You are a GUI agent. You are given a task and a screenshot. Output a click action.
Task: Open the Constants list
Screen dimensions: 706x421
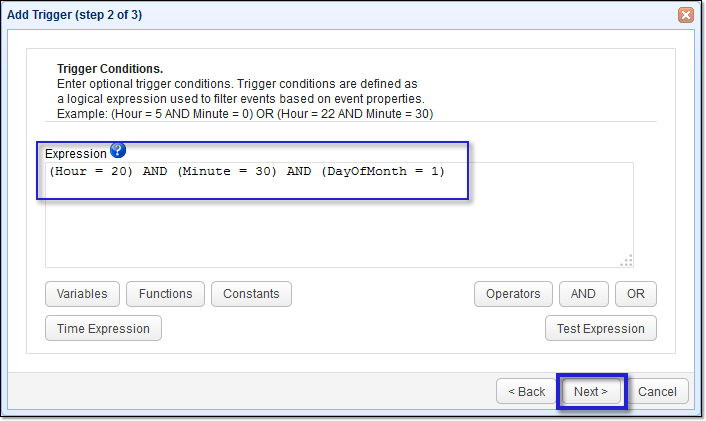tap(251, 294)
